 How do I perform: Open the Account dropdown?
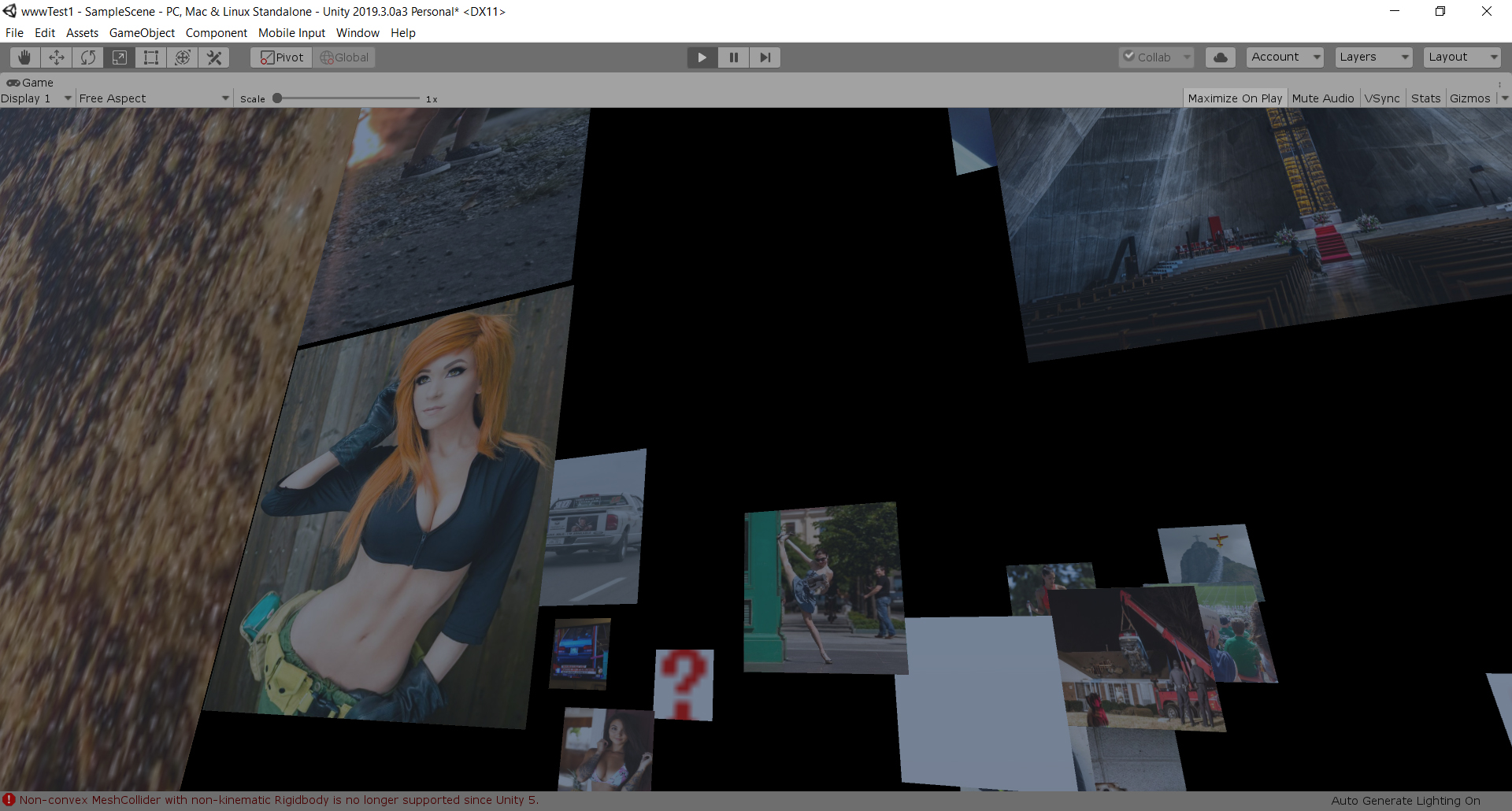[x=1284, y=57]
